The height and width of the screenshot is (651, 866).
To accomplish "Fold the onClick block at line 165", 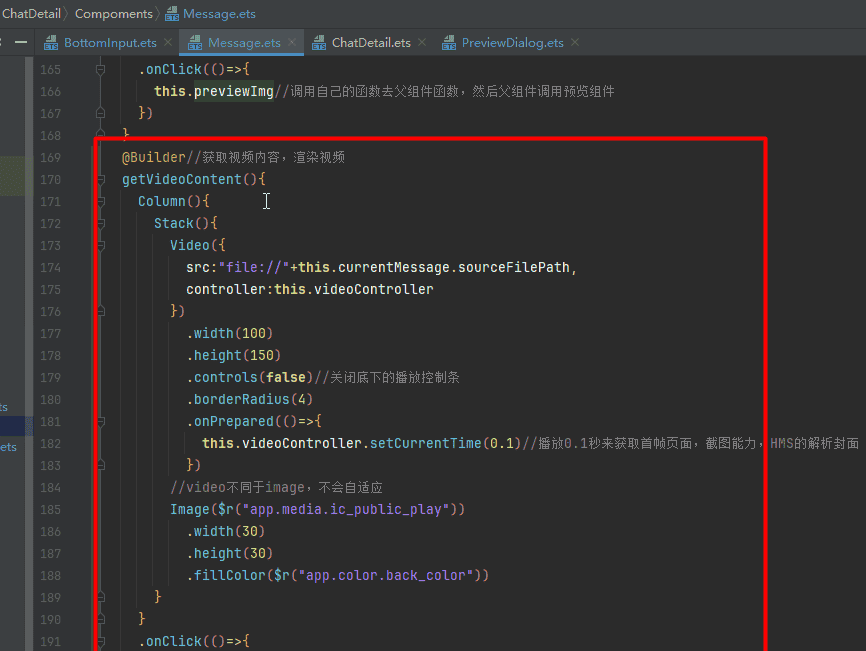I will pos(100,70).
